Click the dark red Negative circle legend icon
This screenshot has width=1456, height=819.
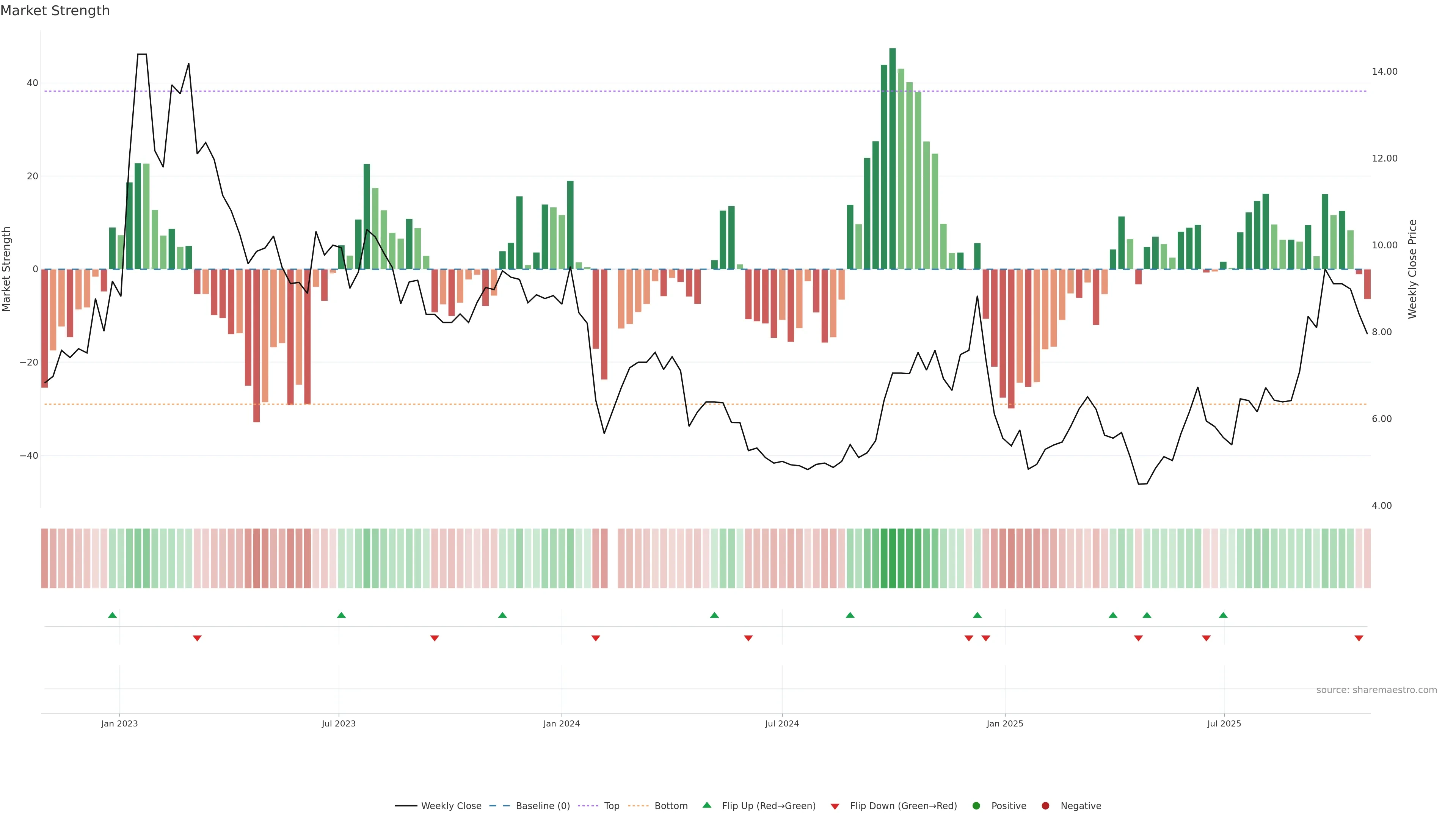pyautogui.click(x=1045, y=806)
